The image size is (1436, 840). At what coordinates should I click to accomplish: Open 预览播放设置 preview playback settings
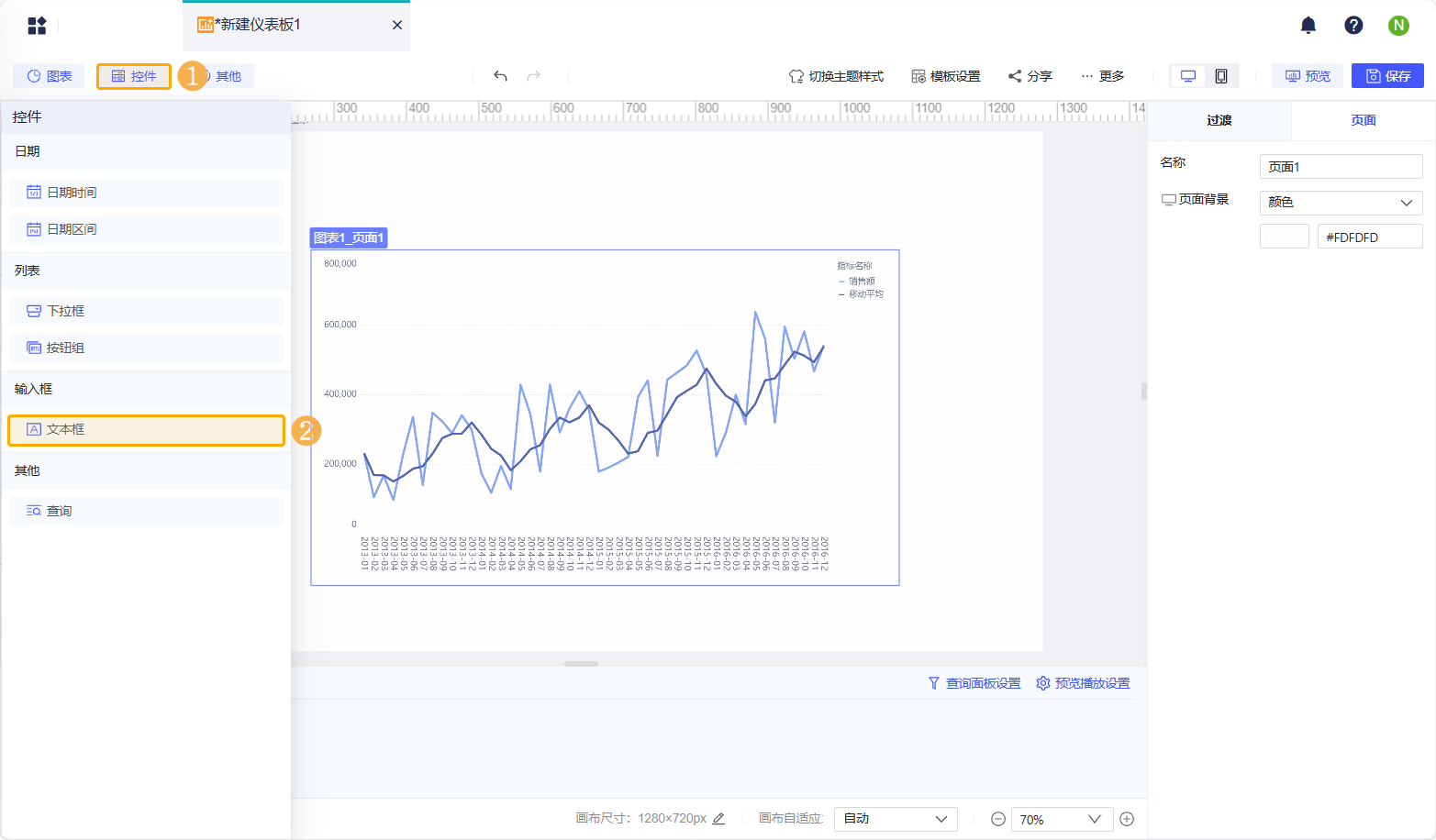point(1083,683)
